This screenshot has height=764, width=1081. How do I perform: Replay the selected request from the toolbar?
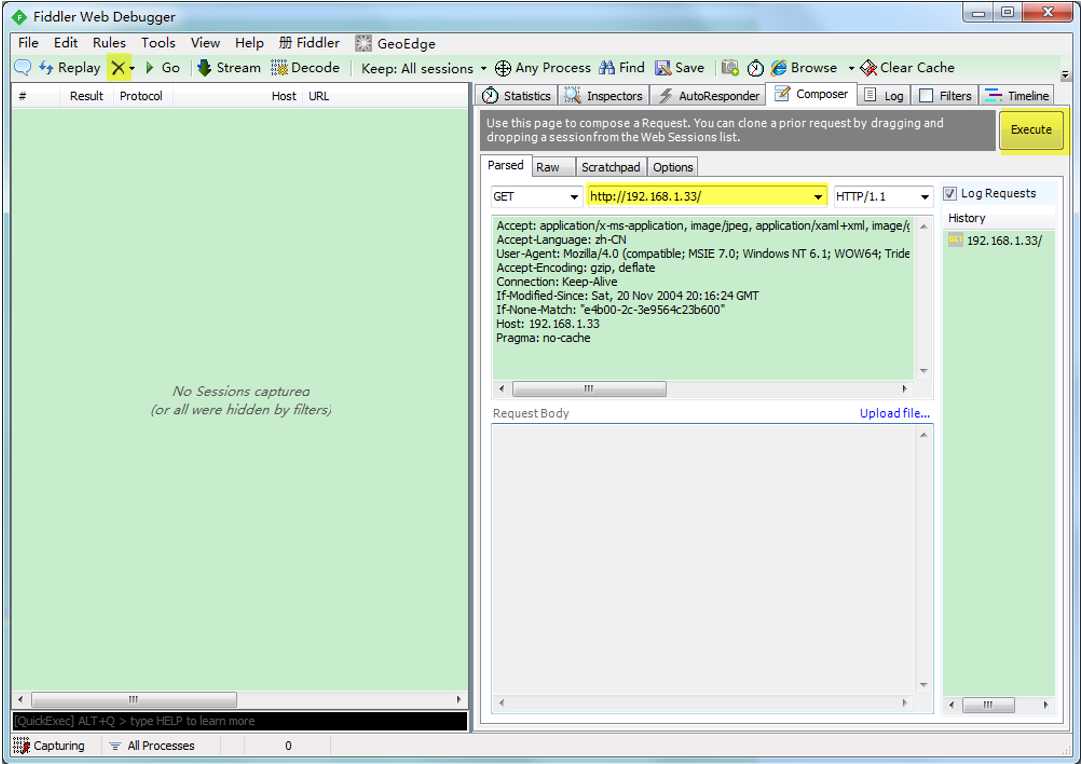pos(70,68)
